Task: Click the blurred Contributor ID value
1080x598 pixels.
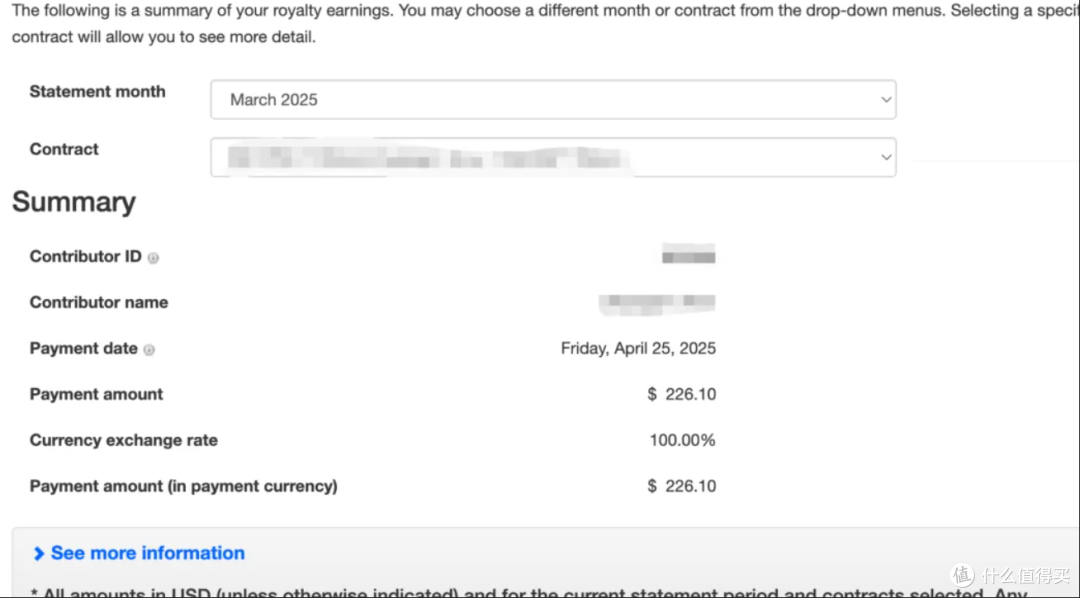Action: (x=688, y=256)
